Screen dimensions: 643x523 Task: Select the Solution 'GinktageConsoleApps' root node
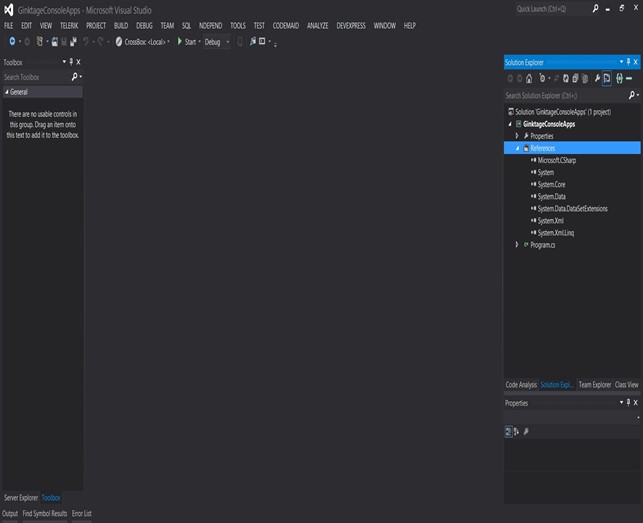(563, 112)
